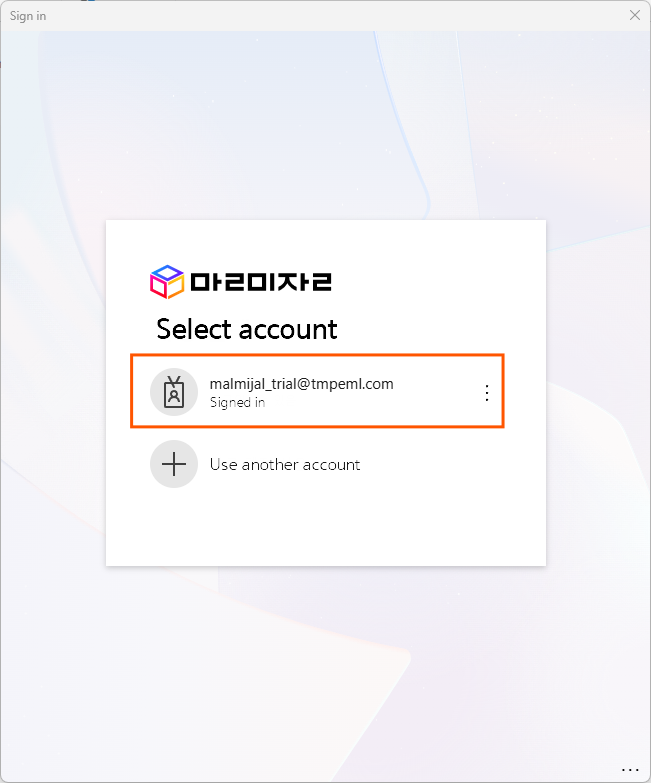Click the background below the account card
Viewport: 651px width, 783px height.
[326, 674]
